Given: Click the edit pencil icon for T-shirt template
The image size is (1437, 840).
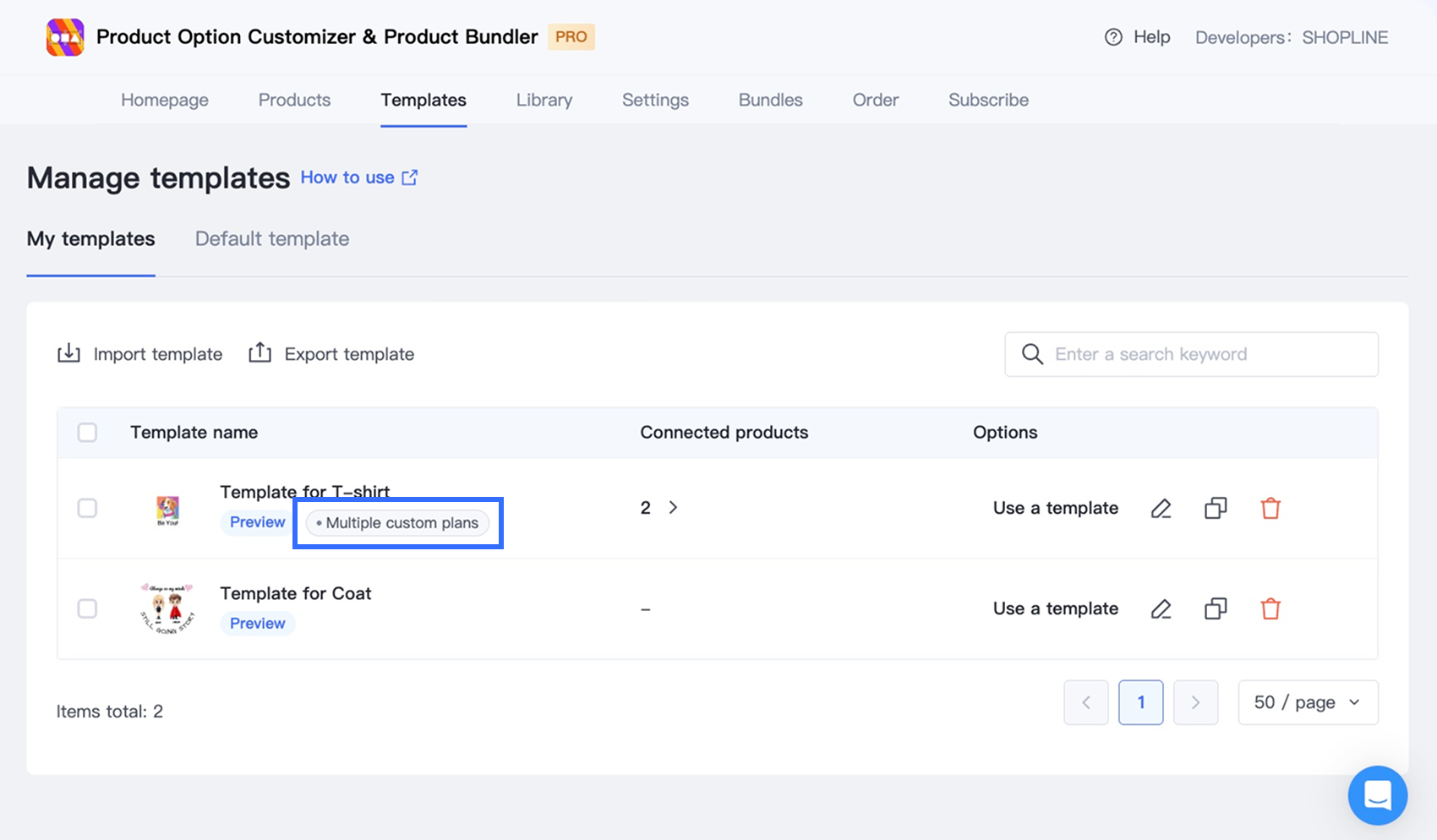Looking at the screenshot, I should 1161,508.
